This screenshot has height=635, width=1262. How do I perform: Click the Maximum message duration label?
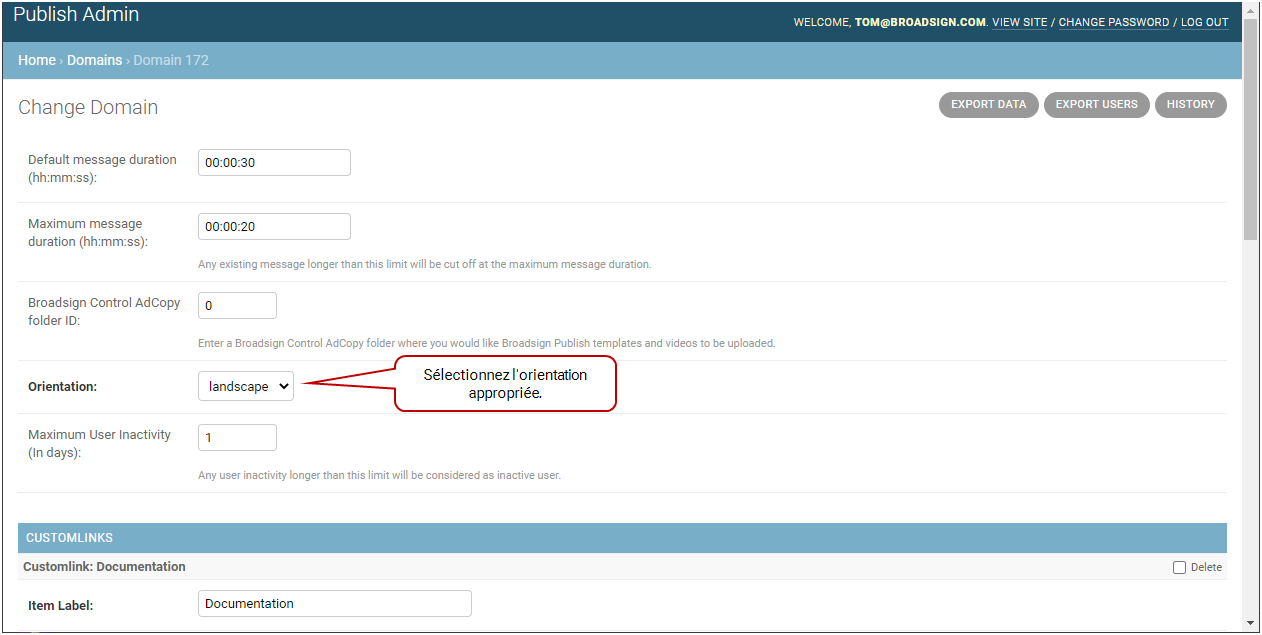pyautogui.click(x=87, y=232)
